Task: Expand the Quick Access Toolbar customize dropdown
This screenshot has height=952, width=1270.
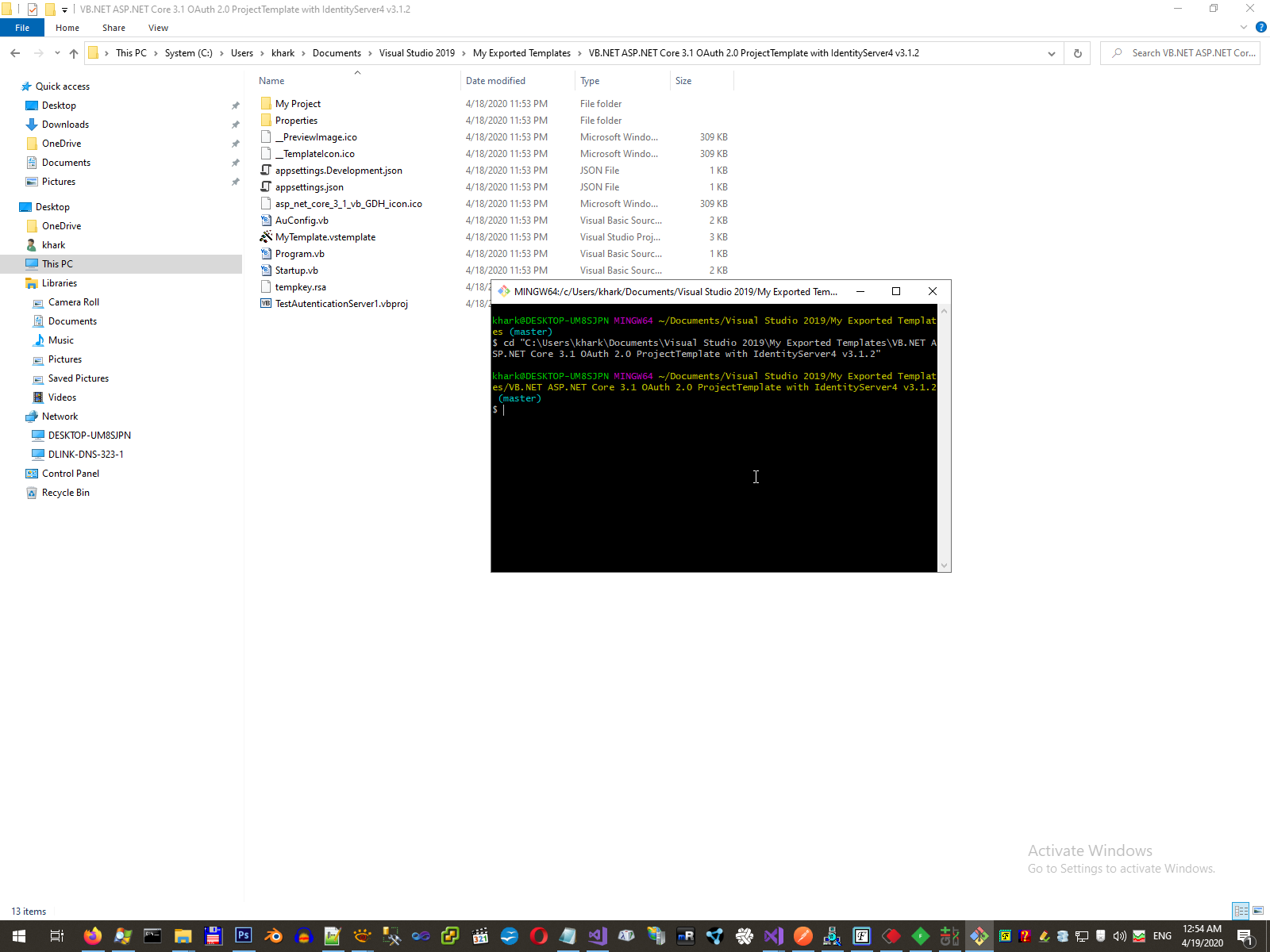Action: (x=65, y=10)
